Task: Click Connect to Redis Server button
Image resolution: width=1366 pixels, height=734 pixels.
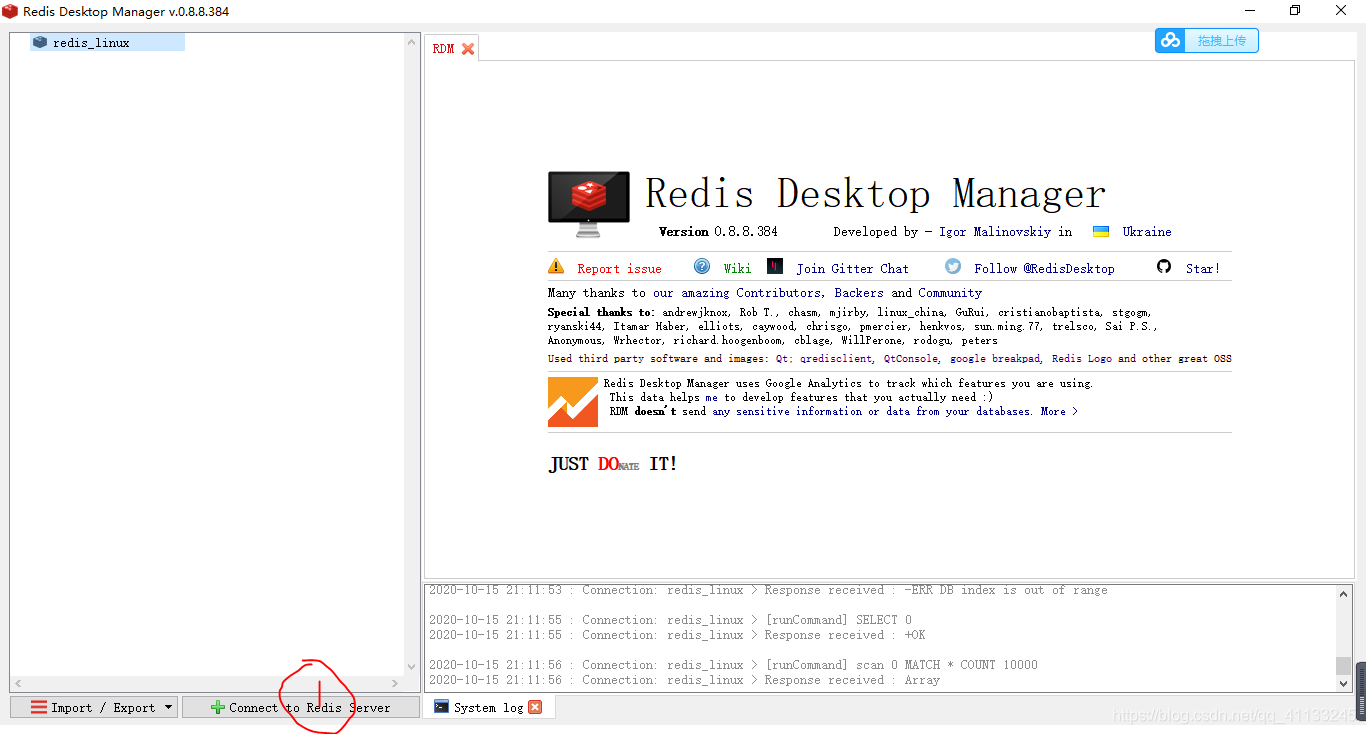Action: [301, 707]
